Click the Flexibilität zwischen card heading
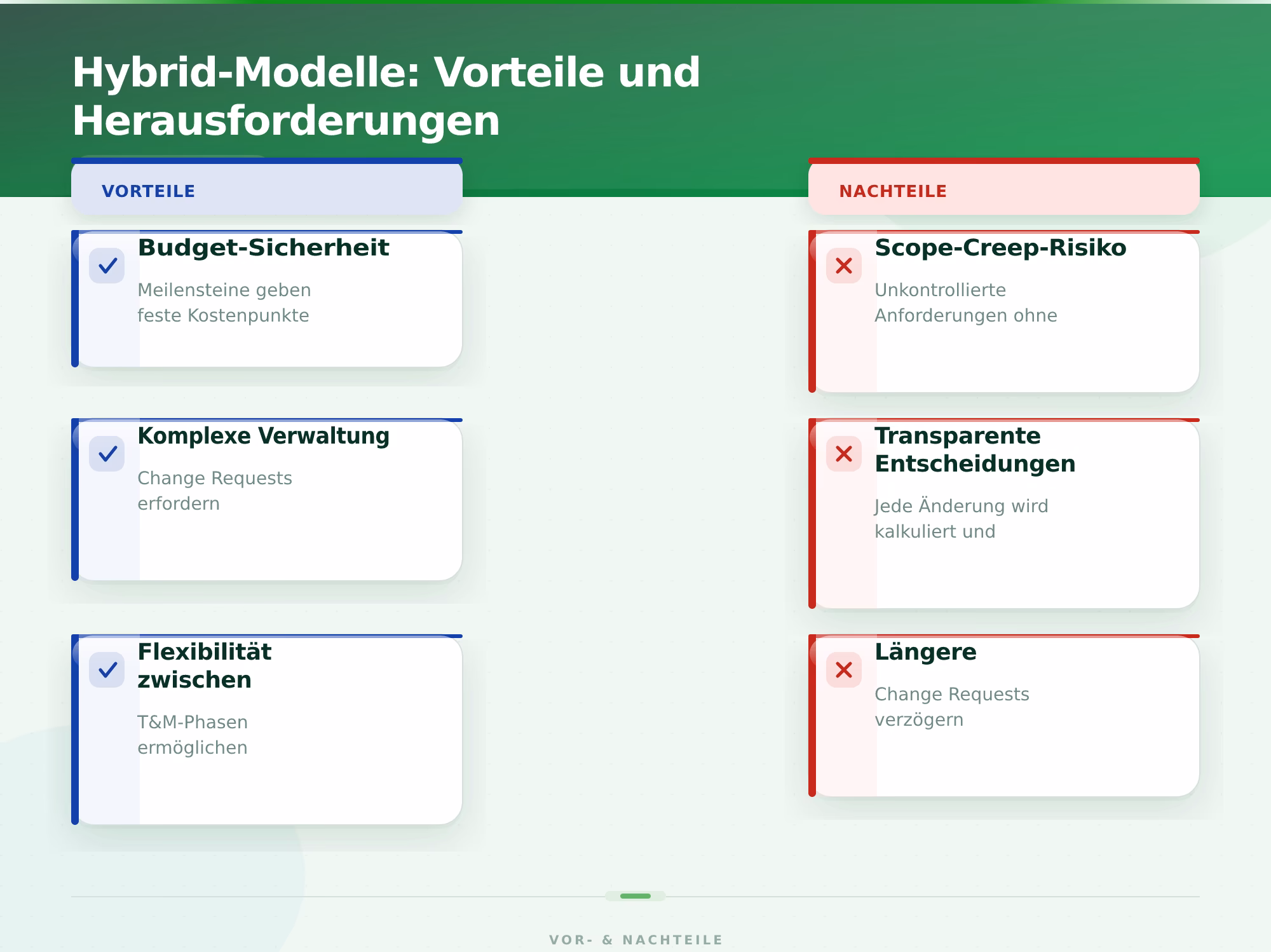 (204, 665)
